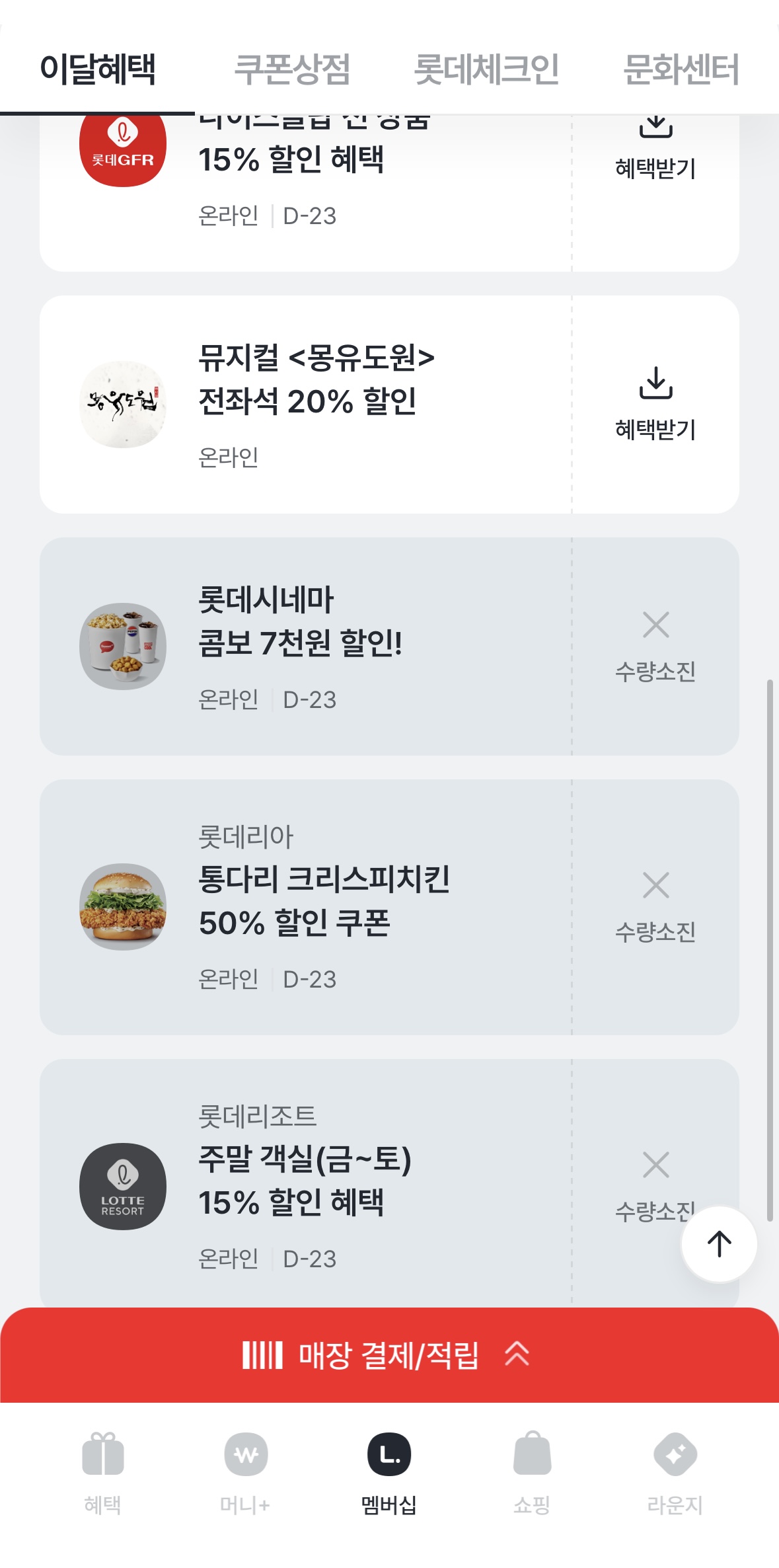Click X icon on 롯데리아 chicken coupon
Image resolution: width=779 pixels, height=1568 pixels.
coord(655,885)
